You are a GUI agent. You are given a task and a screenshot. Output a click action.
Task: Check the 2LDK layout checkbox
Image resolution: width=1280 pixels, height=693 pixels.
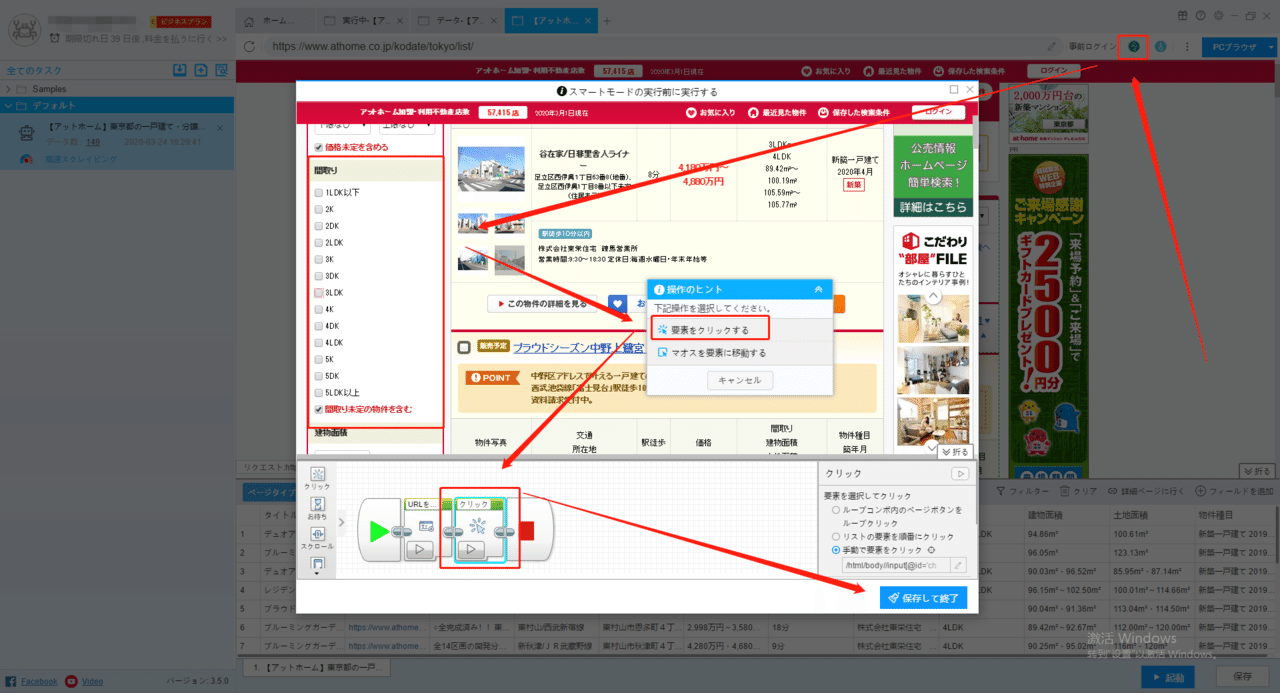(x=319, y=242)
